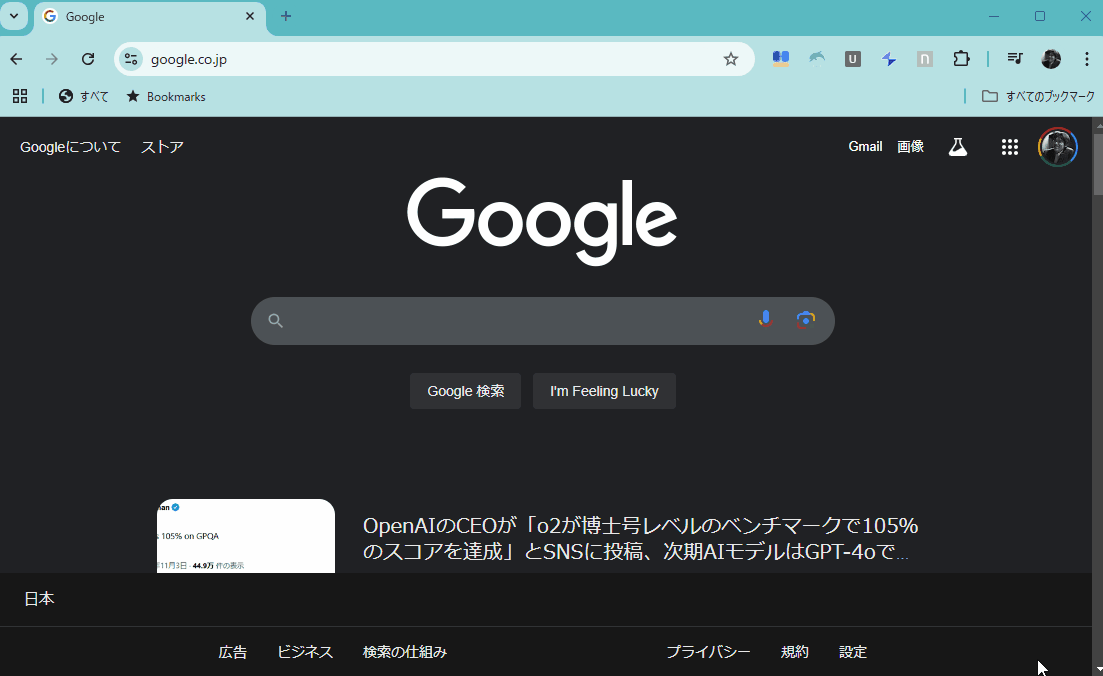1103x676 pixels.
Task: Open the Googleについて link
Action: click(x=70, y=146)
